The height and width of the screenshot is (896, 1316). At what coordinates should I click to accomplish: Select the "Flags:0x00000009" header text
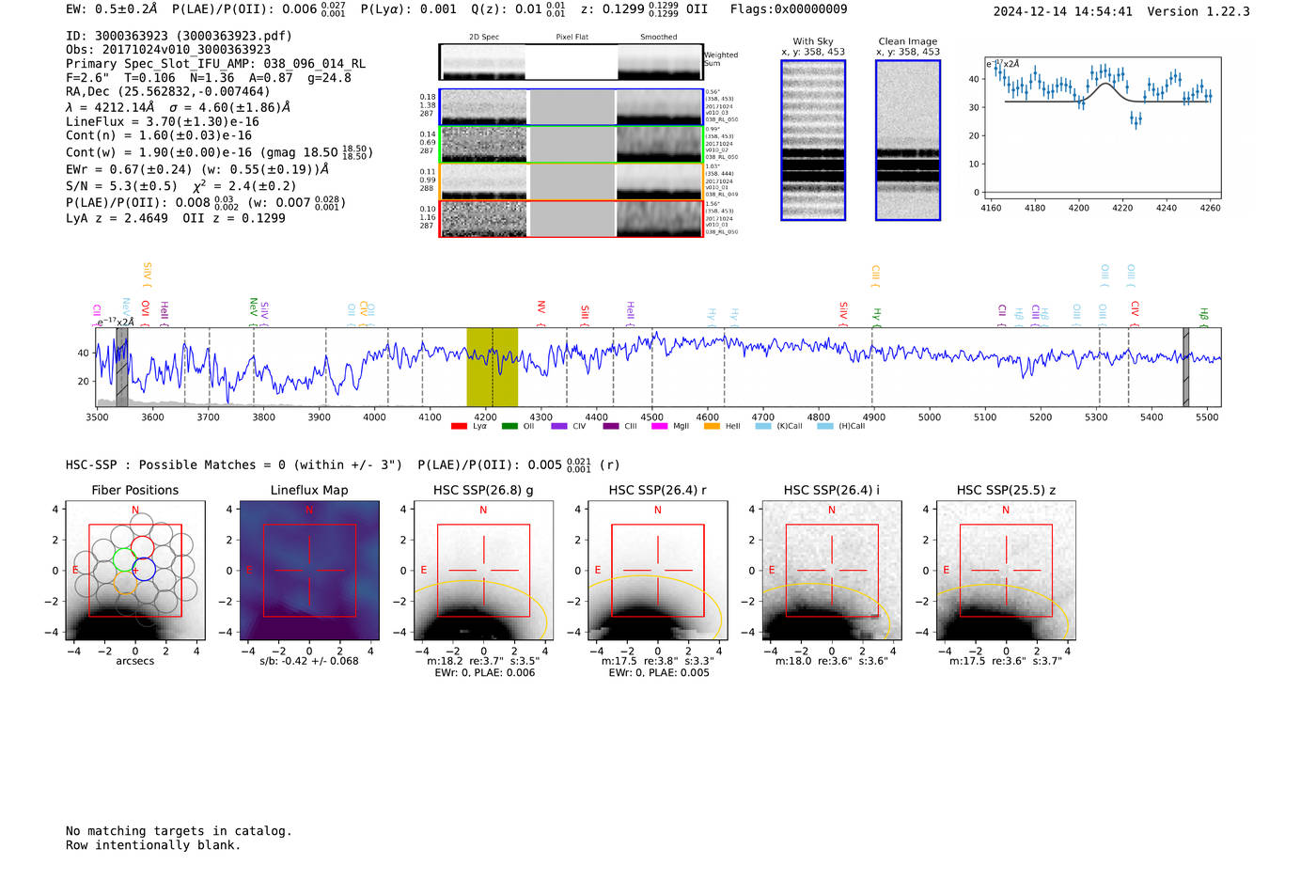[x=789, y=9]
